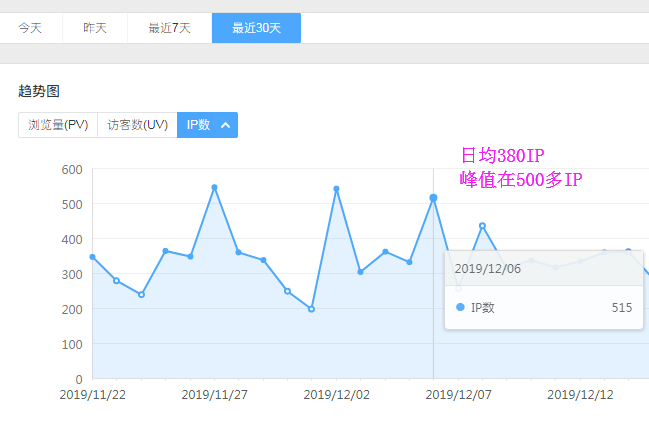Click the peak data point on 2019/12/02
649x422 pixels.
336,188
